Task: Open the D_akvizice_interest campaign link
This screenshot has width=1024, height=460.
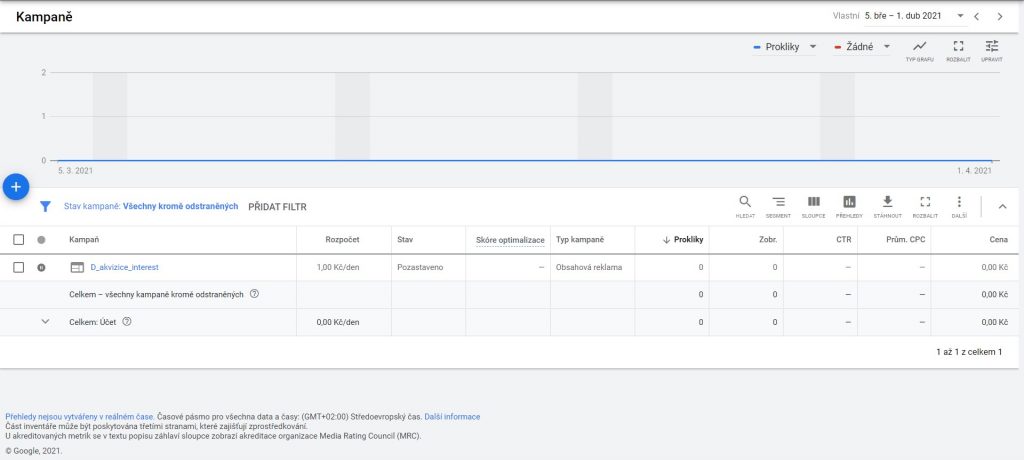Action: (124, 267)
